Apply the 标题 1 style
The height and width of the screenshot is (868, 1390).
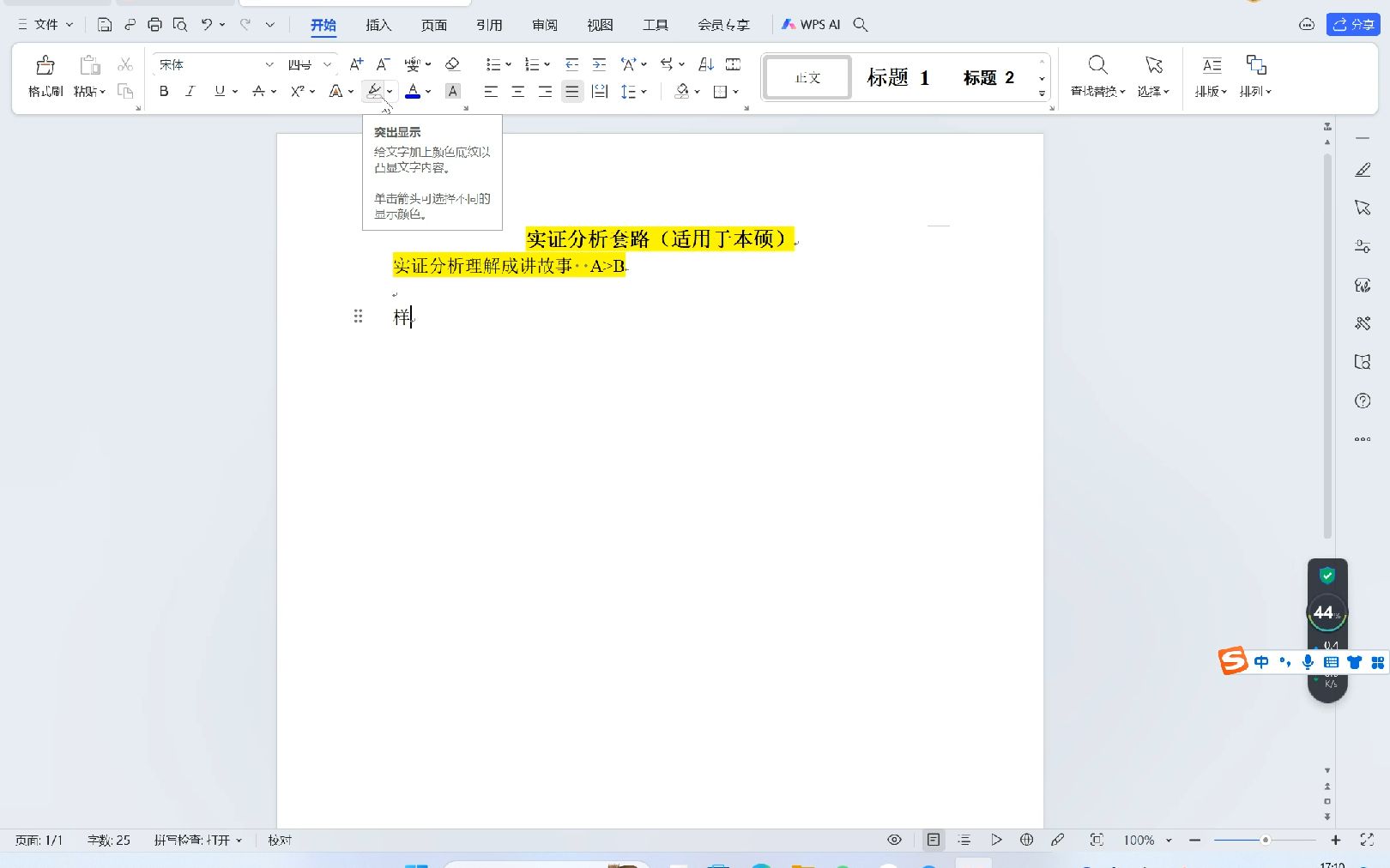[898, 77]
